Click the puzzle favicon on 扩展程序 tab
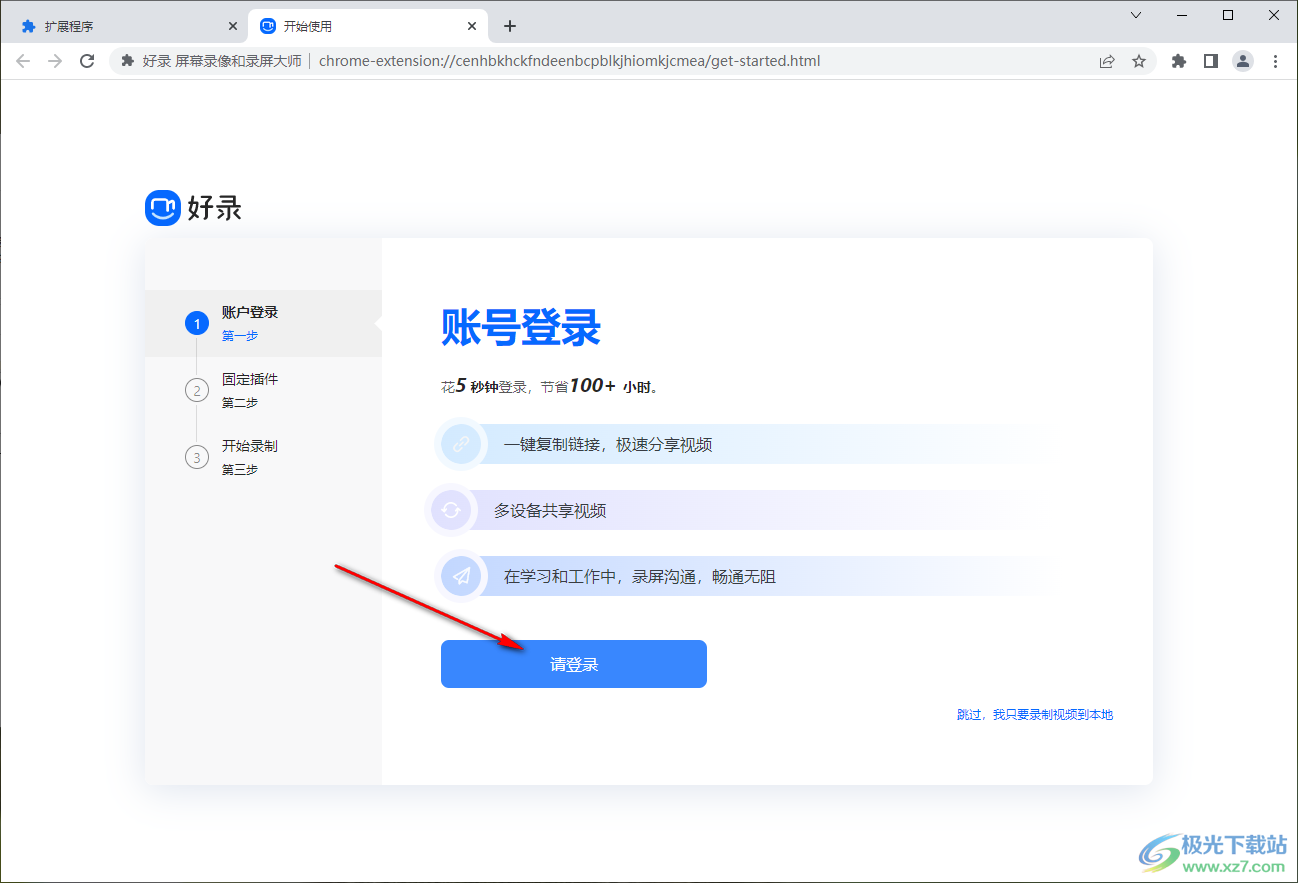The image size is (1298, 883). click(28, 26)
